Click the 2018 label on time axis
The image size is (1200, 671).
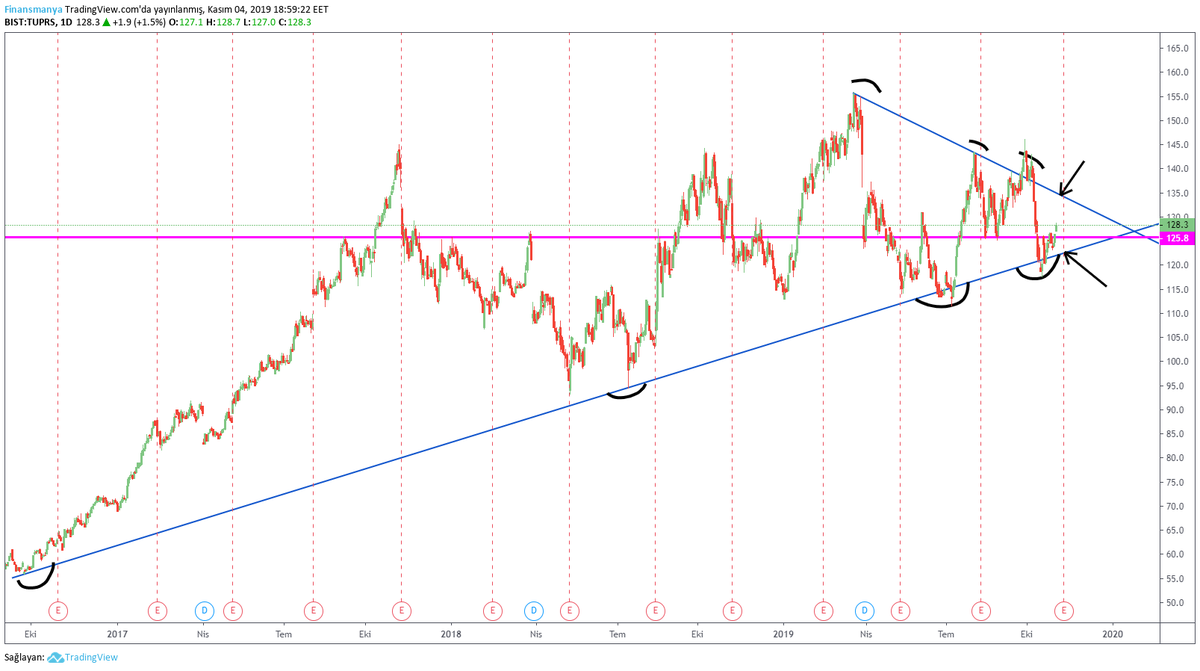click(450, 634)
